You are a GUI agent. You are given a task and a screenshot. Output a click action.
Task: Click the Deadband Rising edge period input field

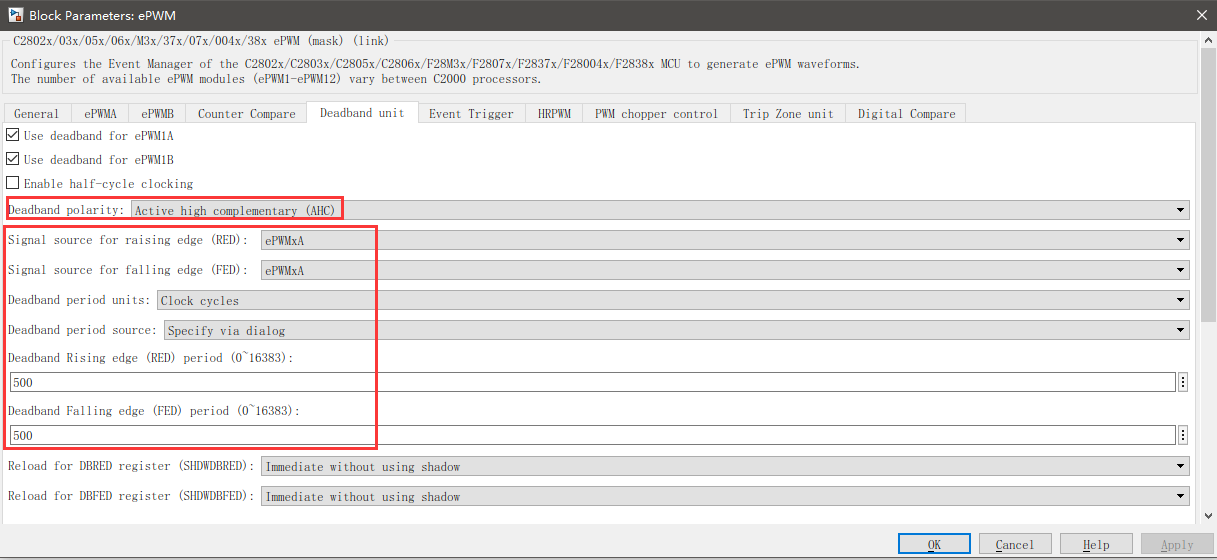592,382
